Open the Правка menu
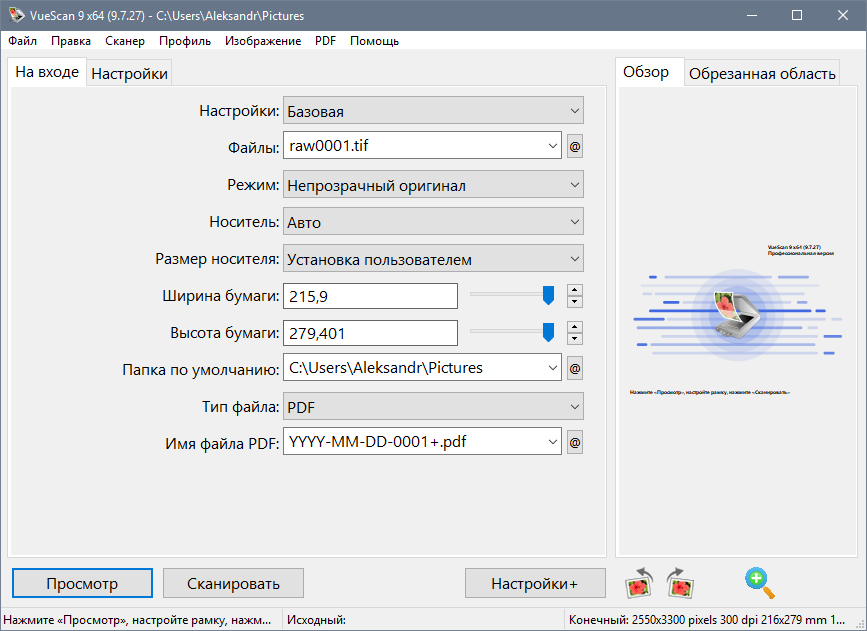Viewport: 867px width, 631px height. pos(71,41)
